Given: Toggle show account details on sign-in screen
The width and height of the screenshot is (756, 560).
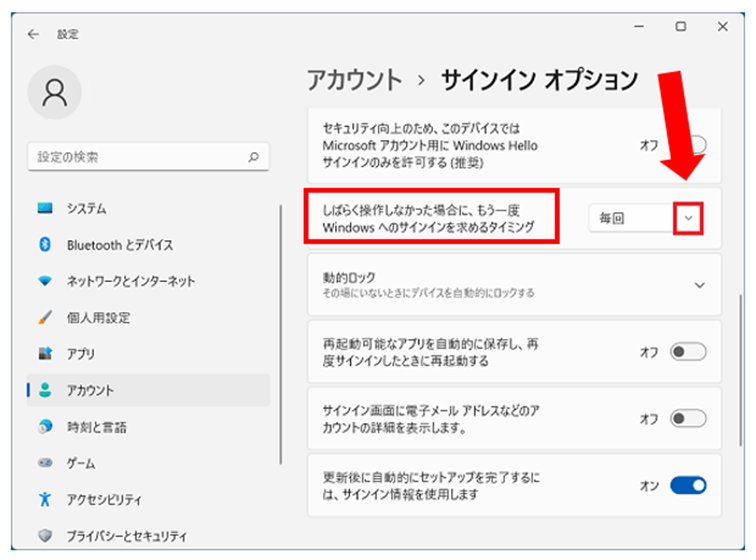Looking at the screenshot, I should (x=688, y=418).
